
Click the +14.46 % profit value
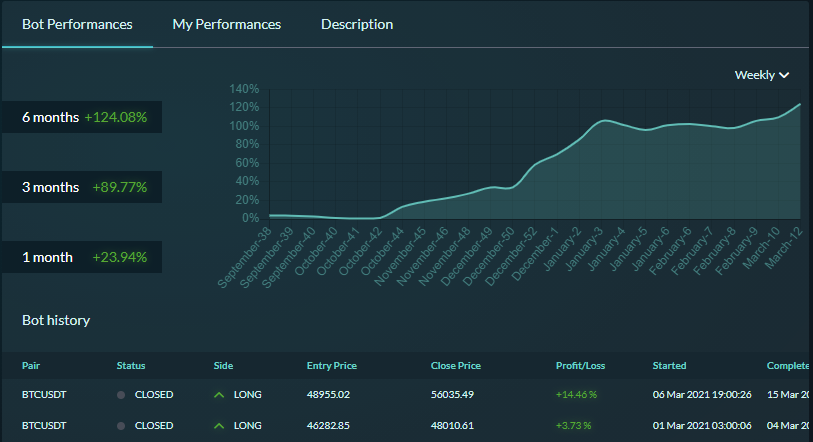[576, 395]
